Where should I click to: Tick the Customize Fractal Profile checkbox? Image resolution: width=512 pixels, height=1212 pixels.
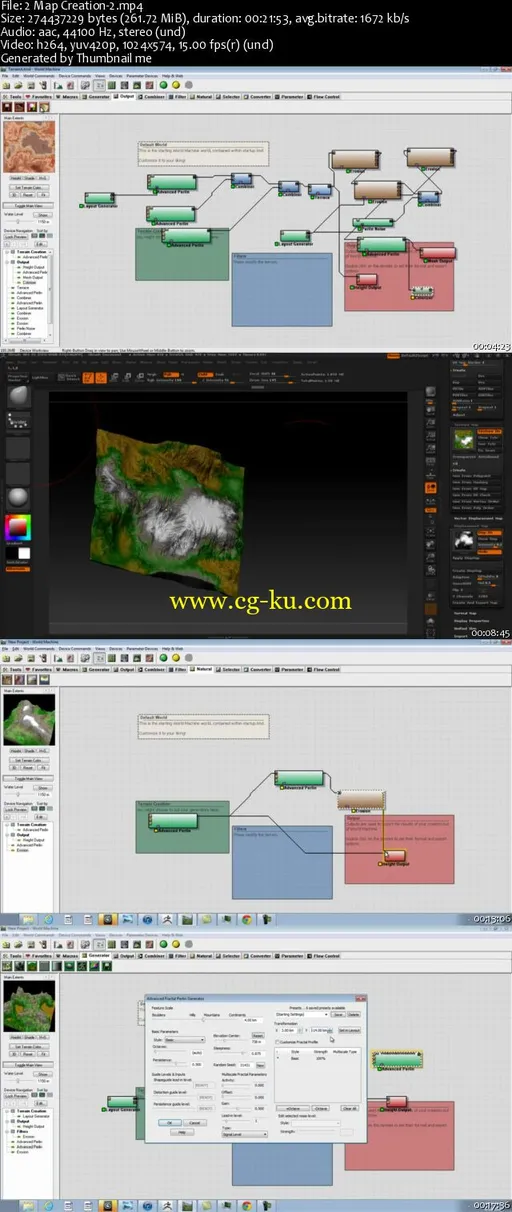click(x=277, y=1042)
